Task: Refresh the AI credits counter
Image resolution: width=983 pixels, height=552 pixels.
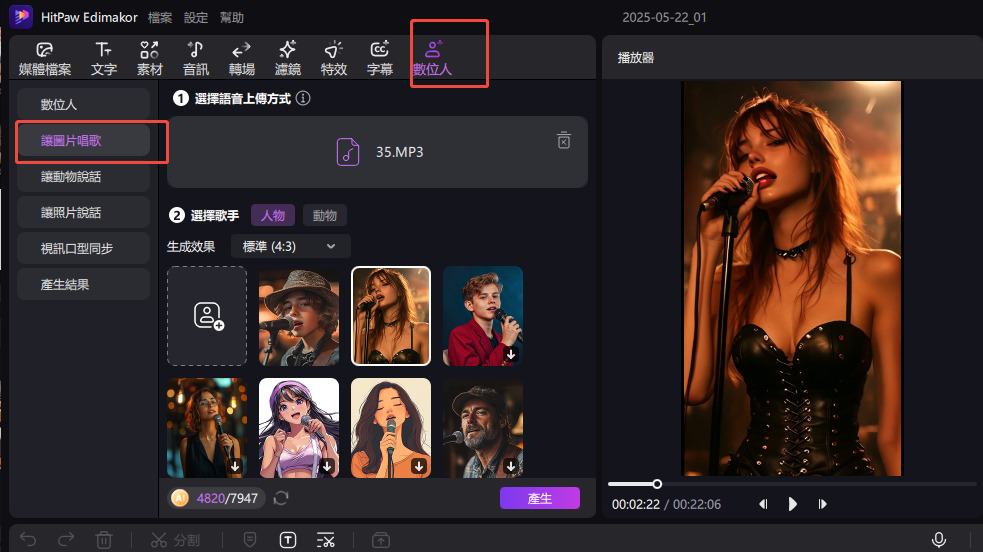Action: 281,498
